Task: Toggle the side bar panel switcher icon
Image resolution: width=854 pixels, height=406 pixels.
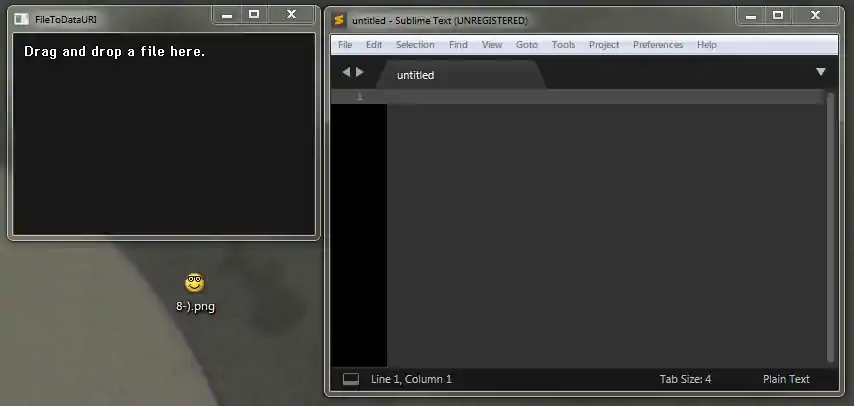Action: pos(350,379)
